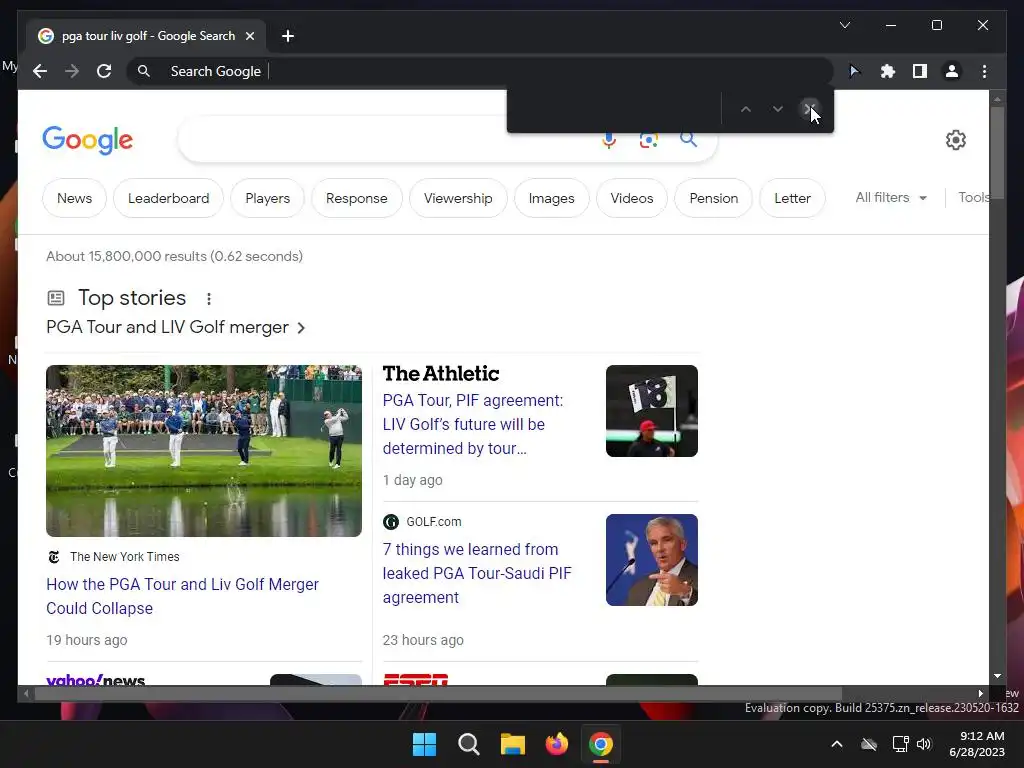
Task: Launch Firefox from the taskbar
Action: (556, 744)
